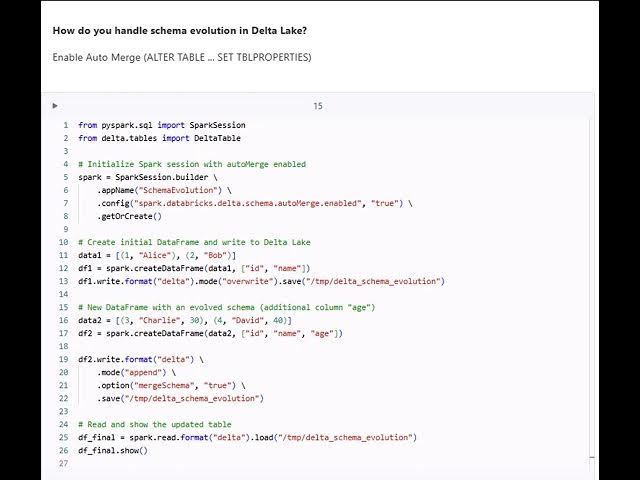Place cursor on the SparkSession import line

tap(161, 125)
